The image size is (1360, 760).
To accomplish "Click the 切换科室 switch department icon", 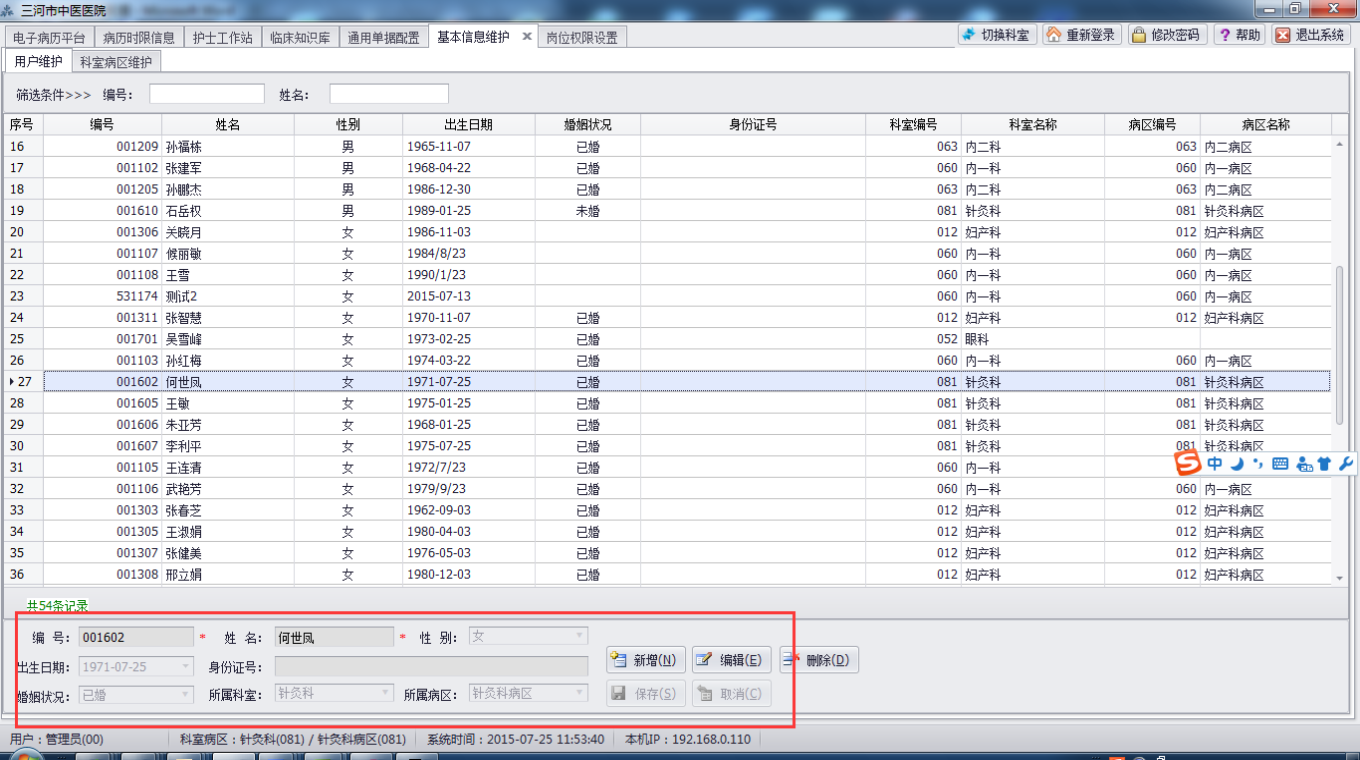I will 969,35.
